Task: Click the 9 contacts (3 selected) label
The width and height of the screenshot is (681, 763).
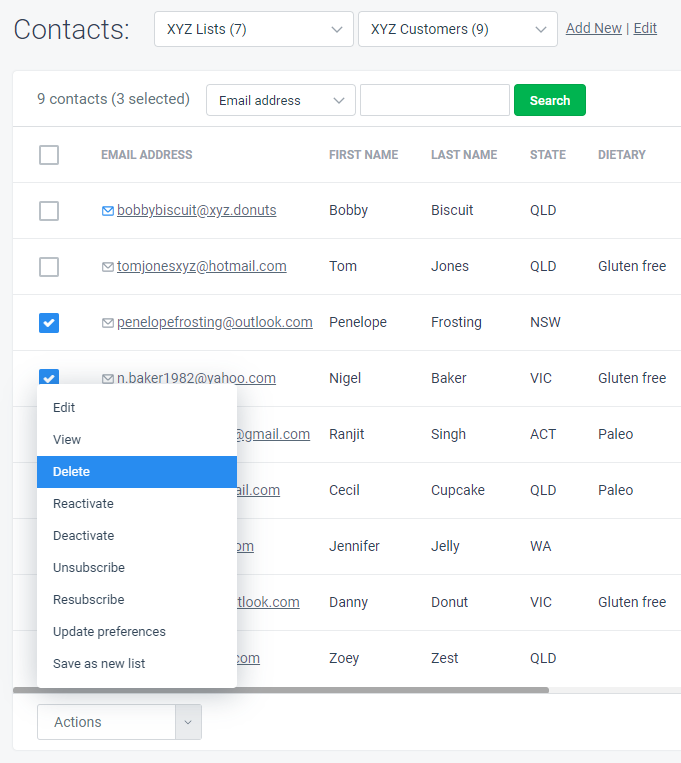Action: coord(113,99)
